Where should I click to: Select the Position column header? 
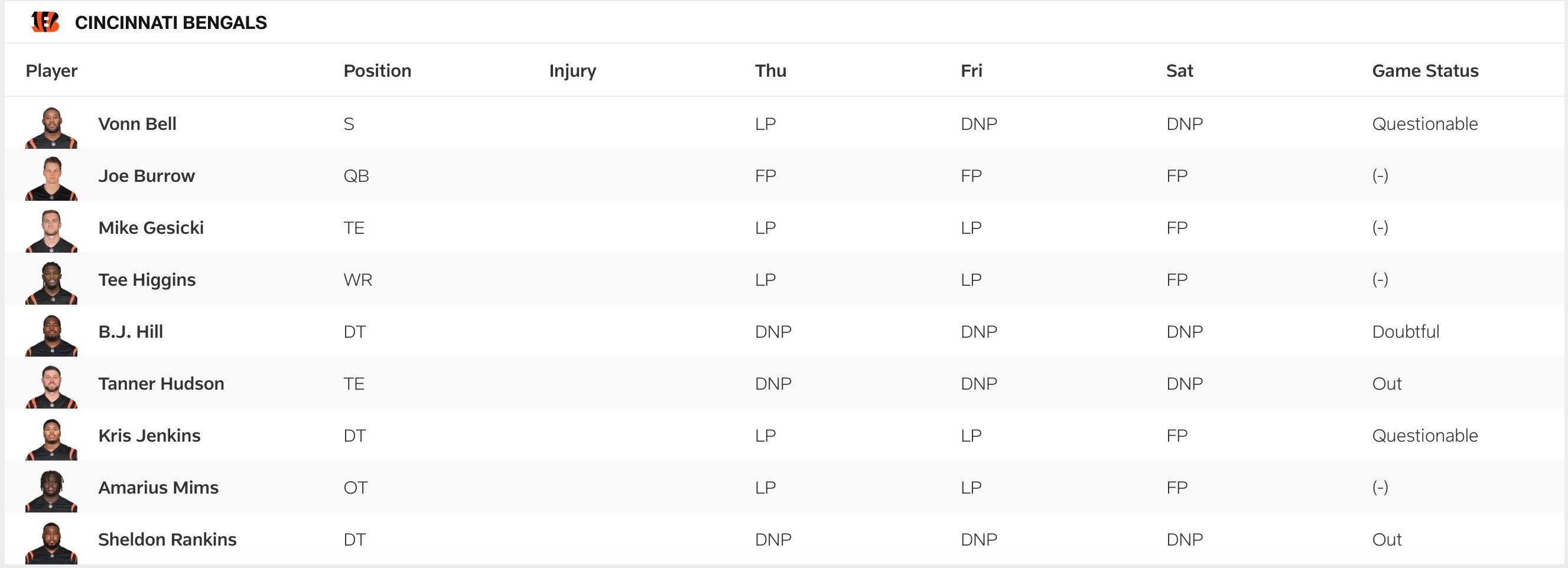pos(378,70)
